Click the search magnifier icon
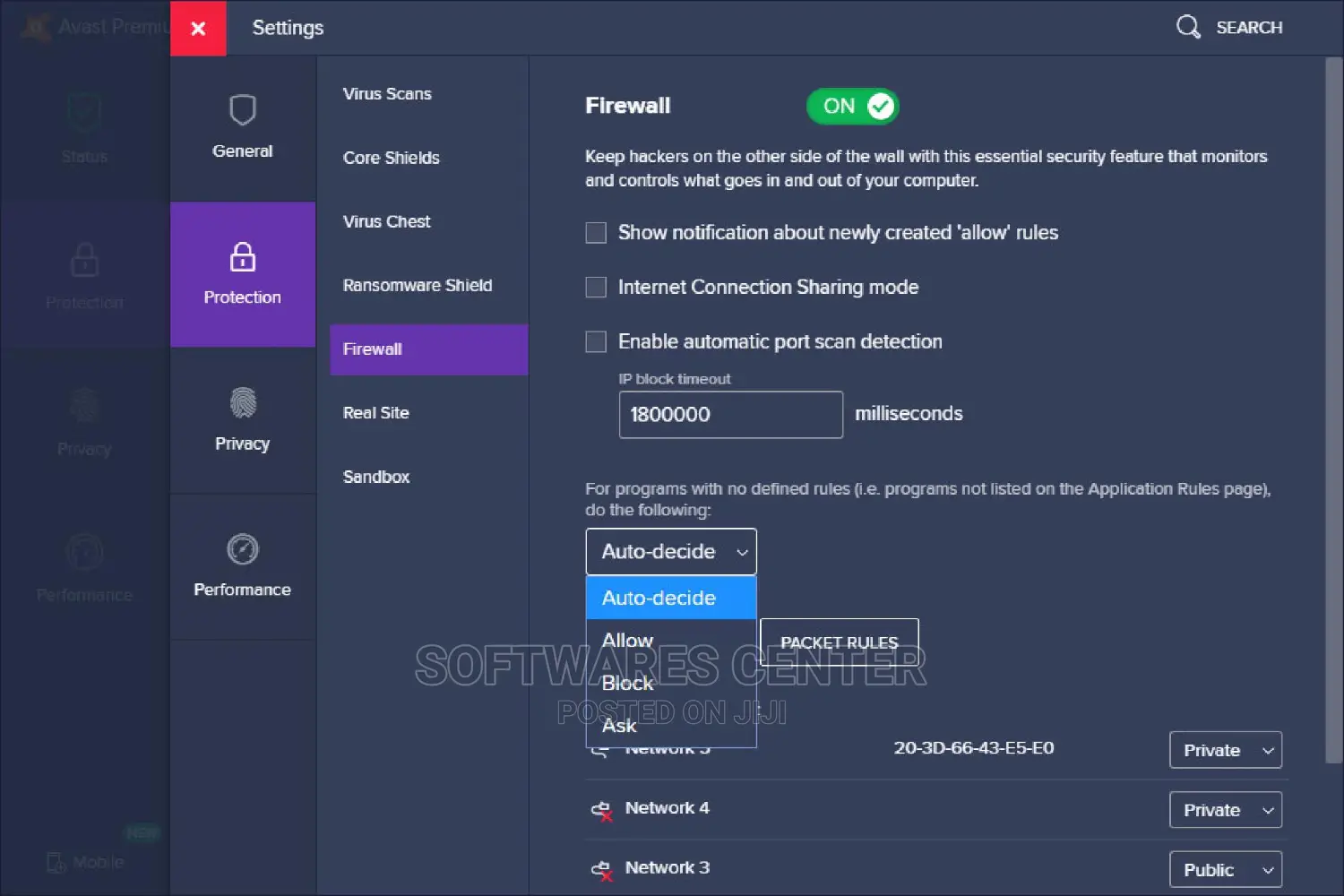 point(1188,27)
